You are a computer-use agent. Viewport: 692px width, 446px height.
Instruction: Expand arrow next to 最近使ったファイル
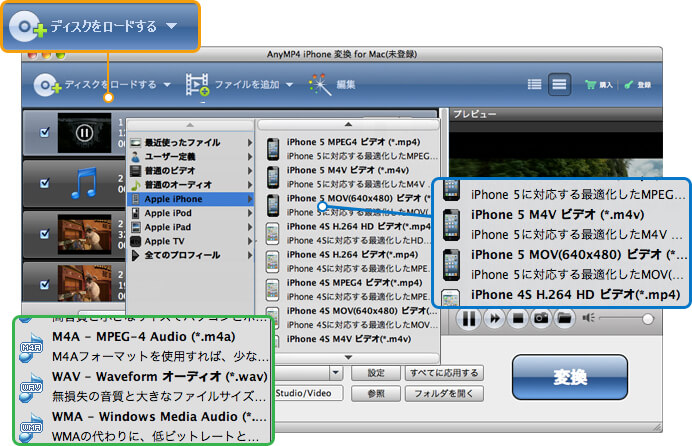point(250,142)
